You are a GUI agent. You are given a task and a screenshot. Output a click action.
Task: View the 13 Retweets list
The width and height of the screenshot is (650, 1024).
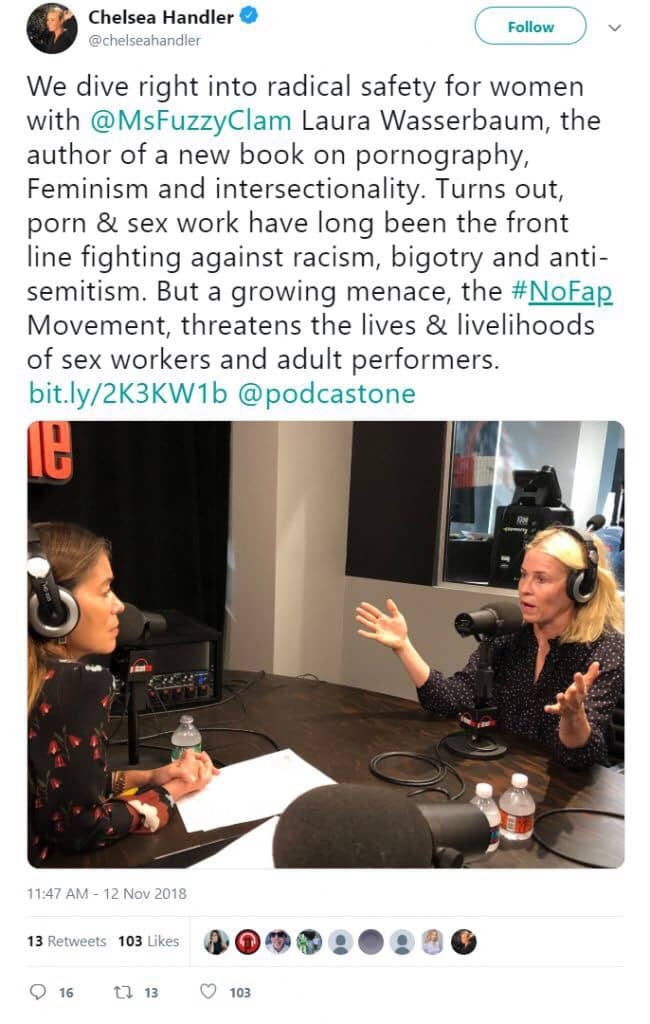click(67, 941)
